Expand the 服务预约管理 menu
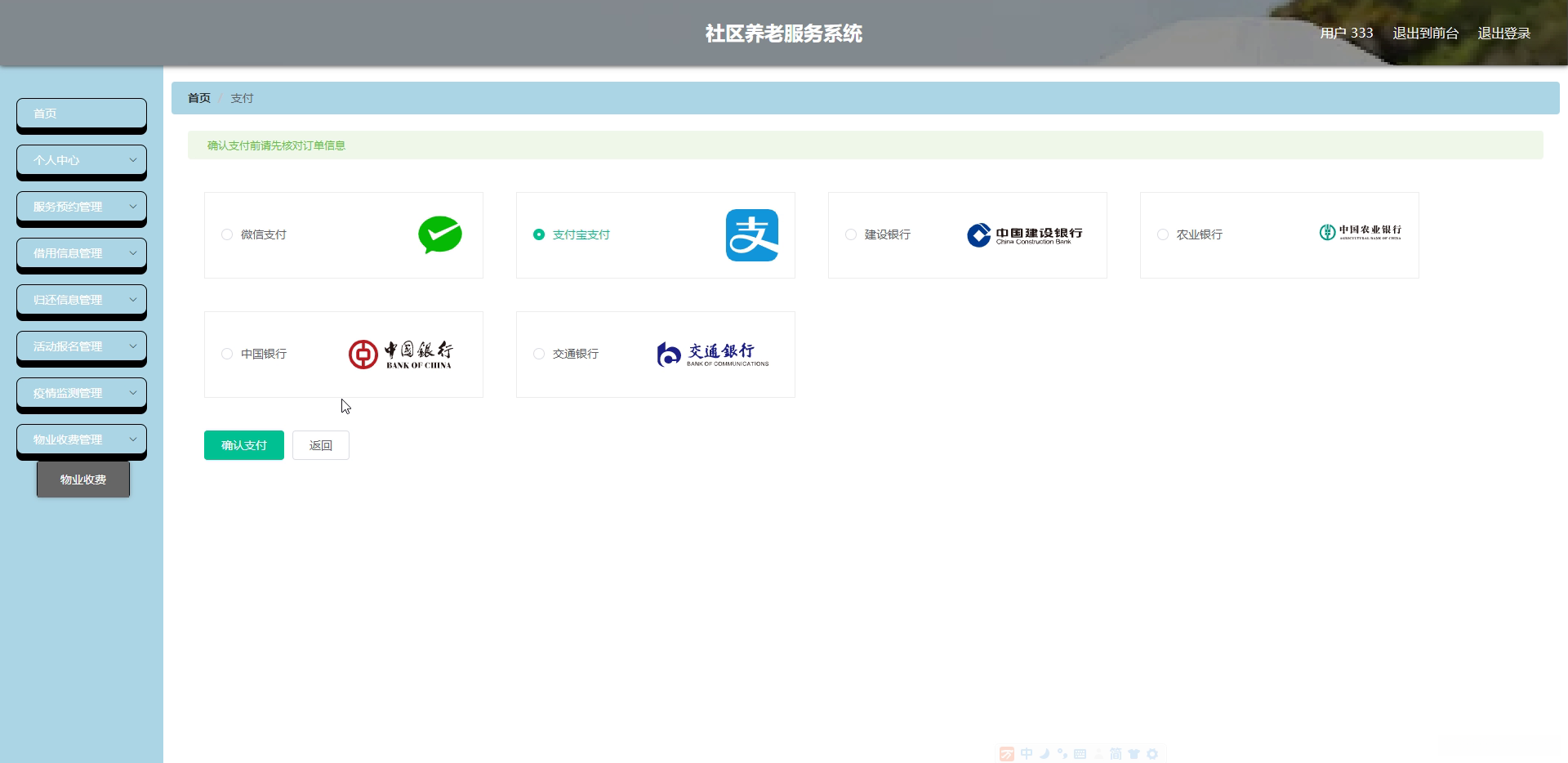Screen dimensions: 1568x763 point(81,207)
